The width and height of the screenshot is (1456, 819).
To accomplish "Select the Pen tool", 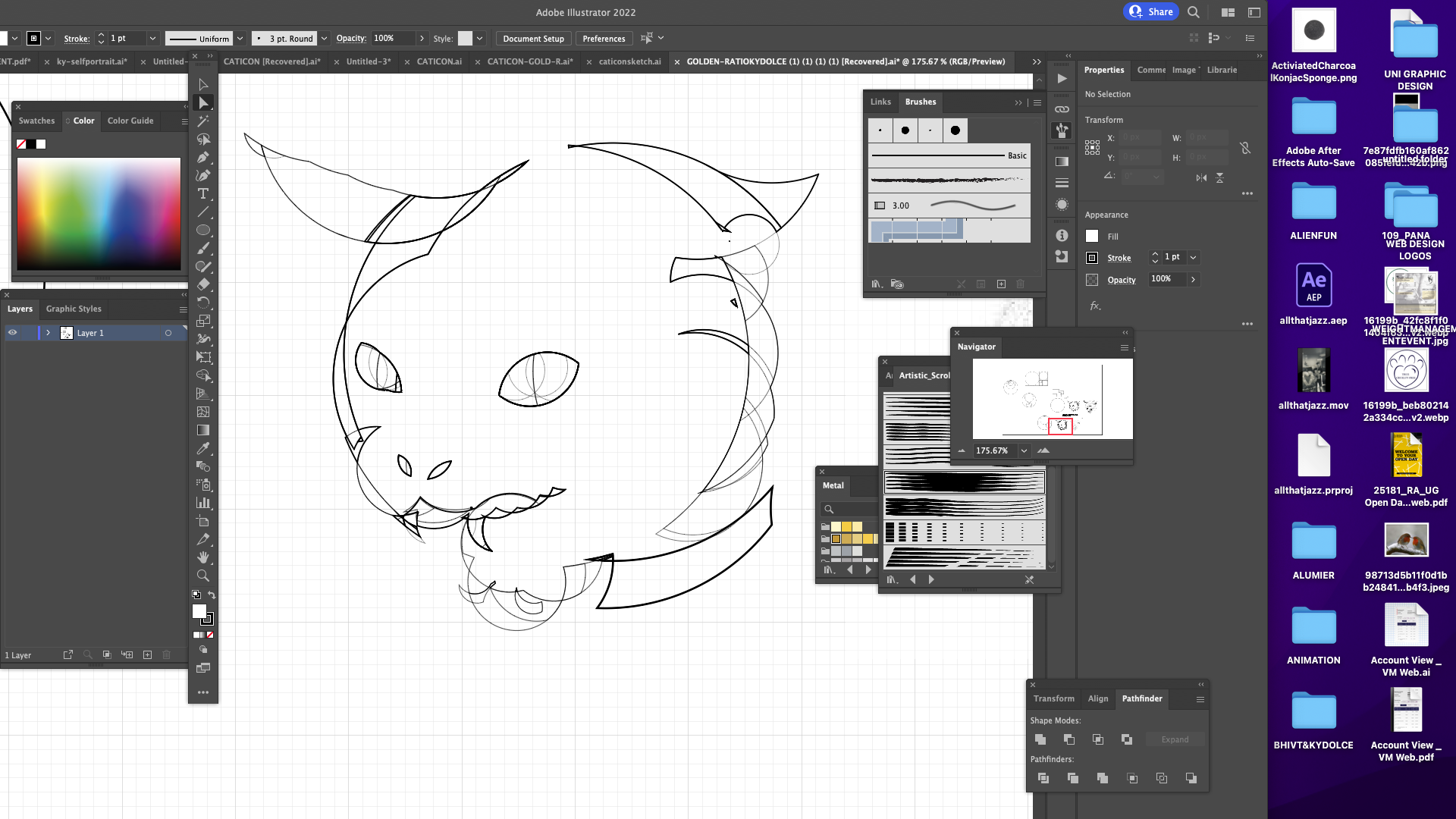I will [203, 158].
